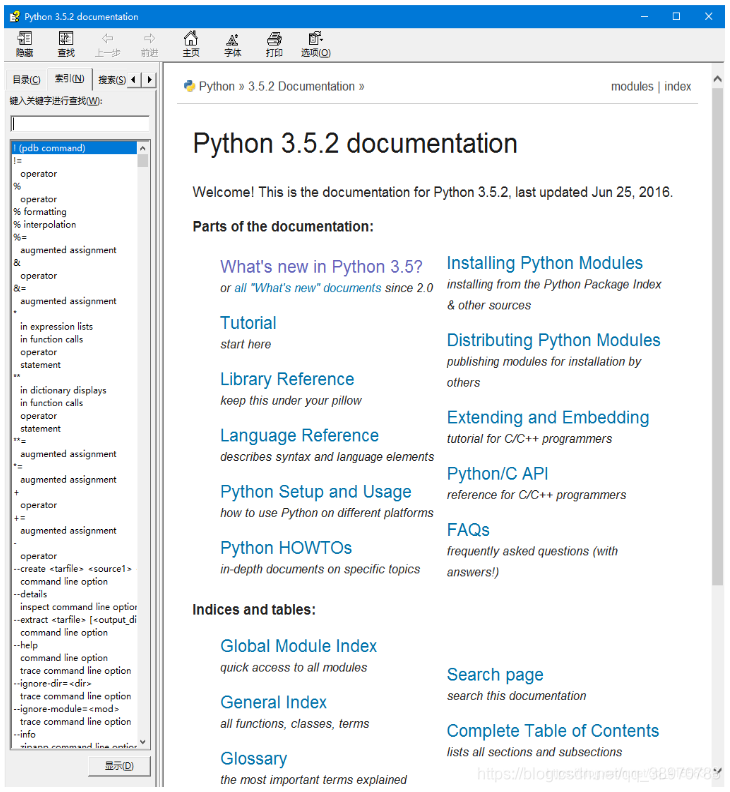The height and width of the screenshot is (792, 730).
Task: Open Complete Table of Contents link
Action: (553, 730)
